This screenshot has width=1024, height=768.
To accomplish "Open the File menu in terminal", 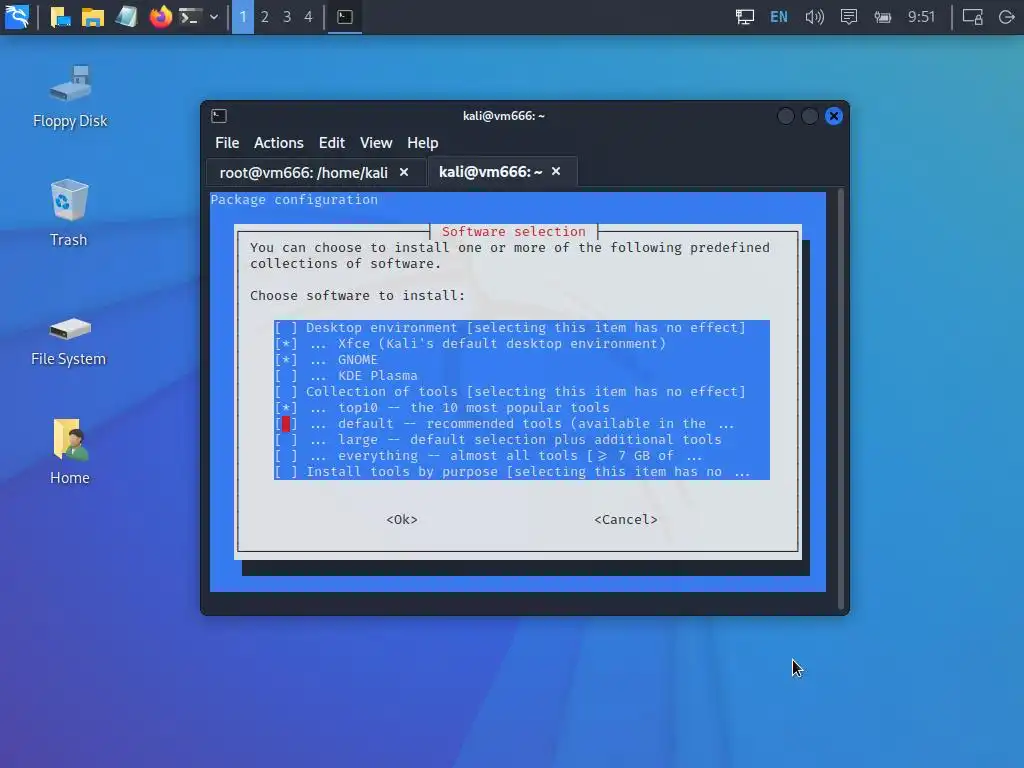I will 227,142.
